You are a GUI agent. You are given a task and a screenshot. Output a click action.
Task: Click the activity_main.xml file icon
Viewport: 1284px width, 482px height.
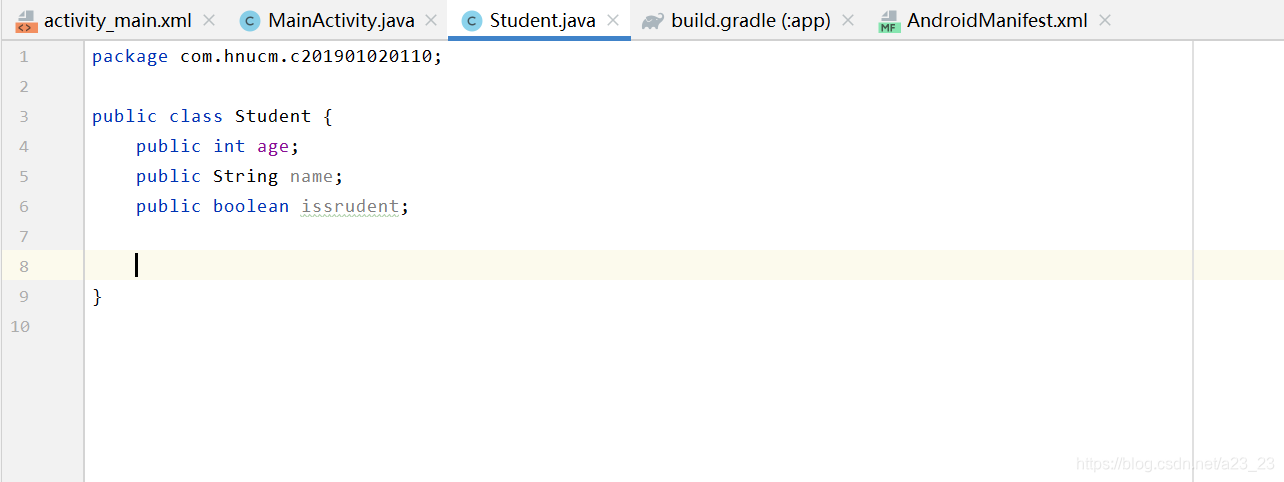pos(26,21)
